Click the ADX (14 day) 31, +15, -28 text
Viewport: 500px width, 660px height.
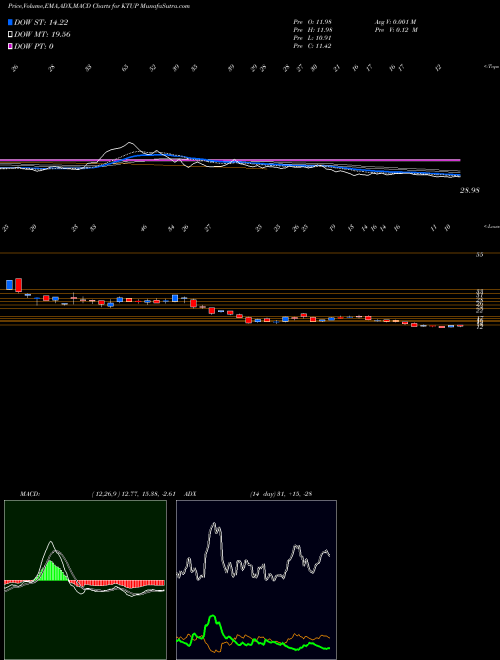coord(280,493)
